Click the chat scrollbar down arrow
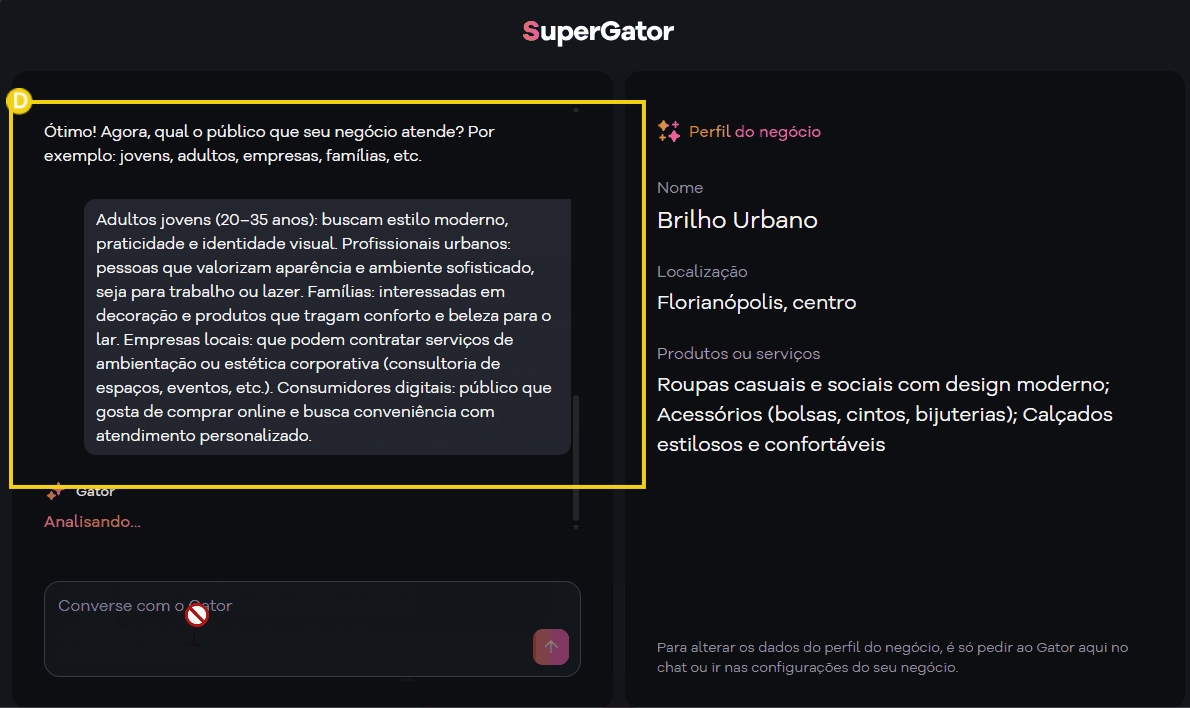This screenshot has width=1190, height=708. click(576, 527)
